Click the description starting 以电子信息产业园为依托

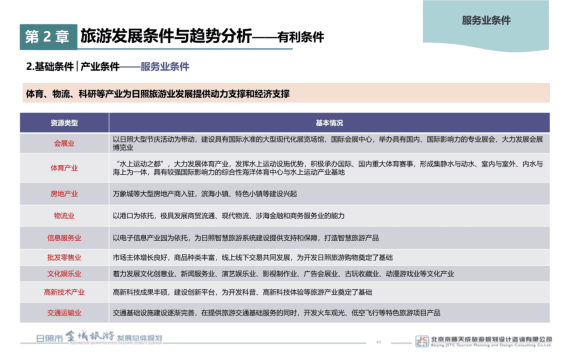(x=245, y=238)
